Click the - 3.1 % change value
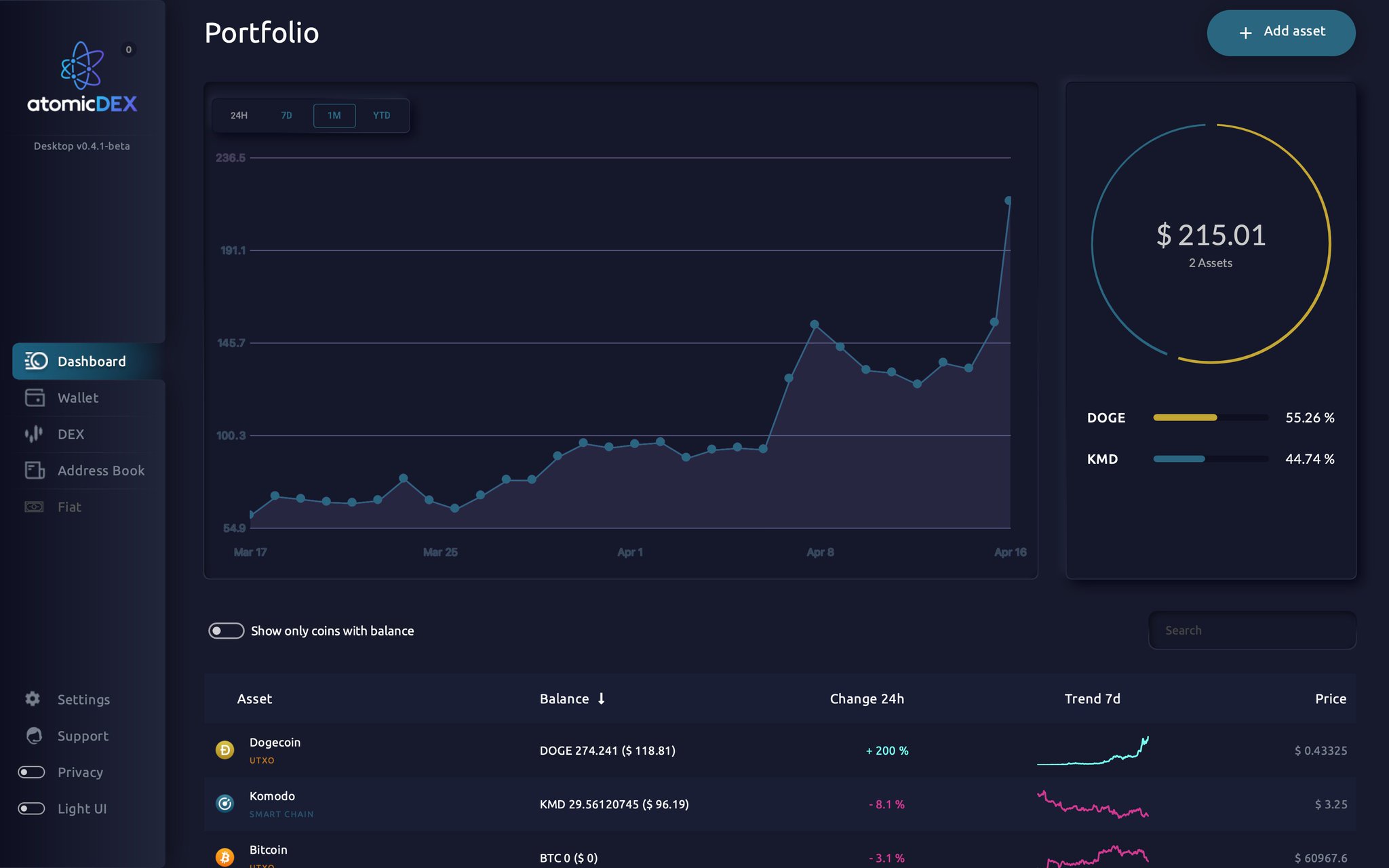1389x868 pixels. click(x=887, y=858)
